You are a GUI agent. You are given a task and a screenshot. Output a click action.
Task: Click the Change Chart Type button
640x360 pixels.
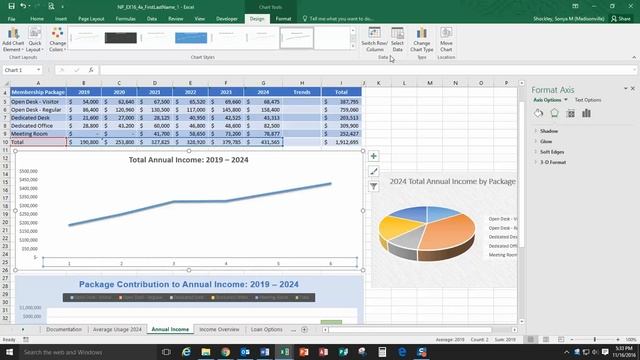(422, 40)
